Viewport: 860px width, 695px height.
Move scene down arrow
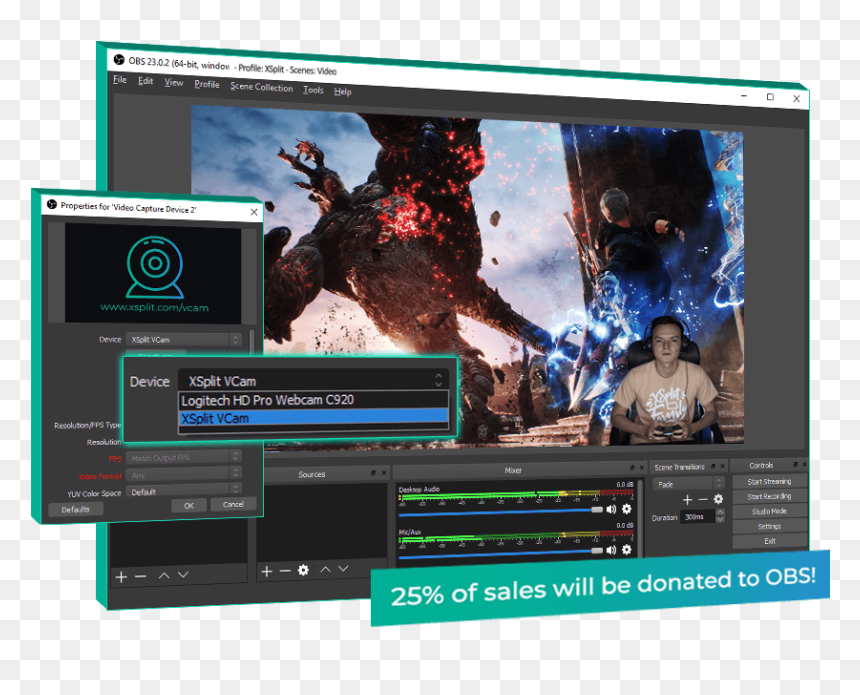coord(183,575)
